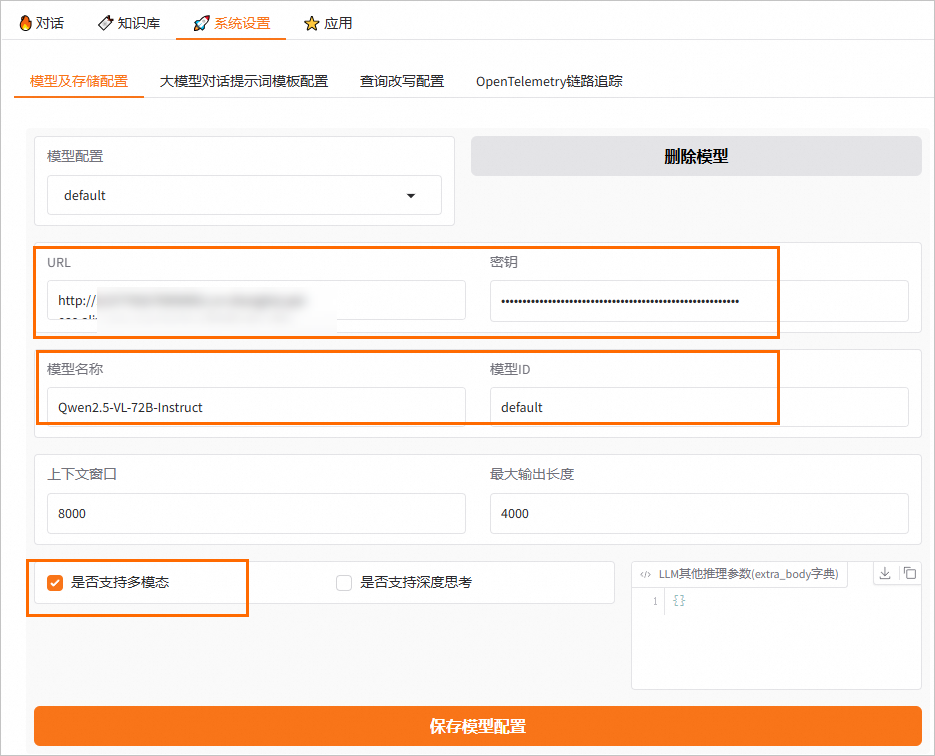Click the 模型ID field showing default

pyautogui.click(x=699, y=407)
